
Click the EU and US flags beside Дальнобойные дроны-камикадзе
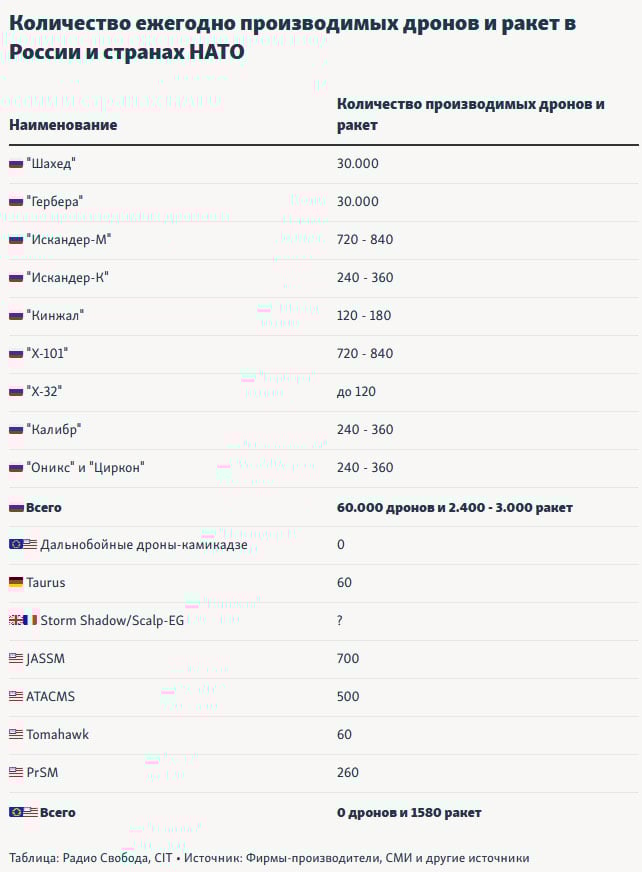pyautogui.click(x=23, y=544)
